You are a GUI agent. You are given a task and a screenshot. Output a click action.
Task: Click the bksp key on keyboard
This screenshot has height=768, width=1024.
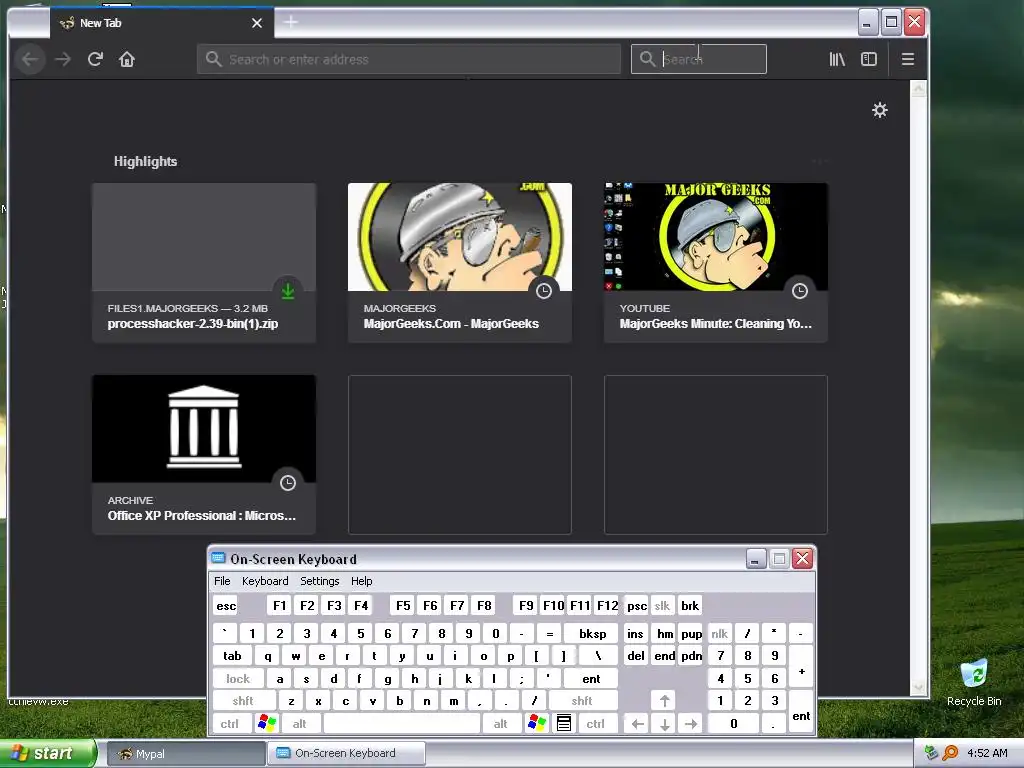(592, 633)
